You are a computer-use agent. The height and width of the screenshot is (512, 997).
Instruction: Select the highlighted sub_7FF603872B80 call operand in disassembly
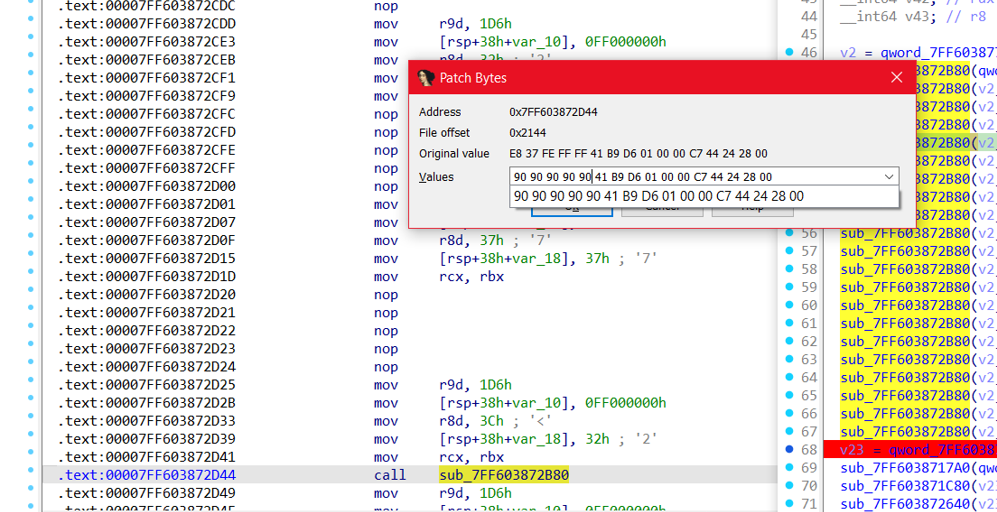pyautogui.click(x=504, y=475)
